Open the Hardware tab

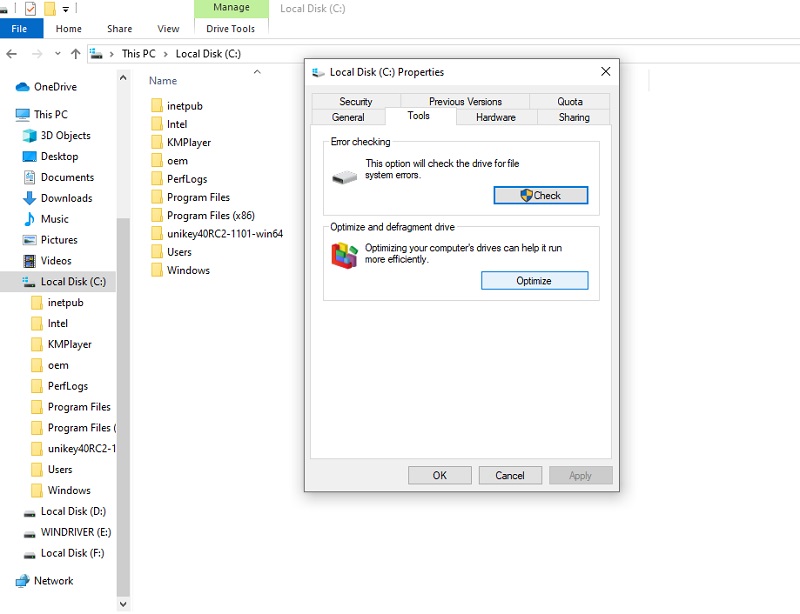click(x=495, y=117)
